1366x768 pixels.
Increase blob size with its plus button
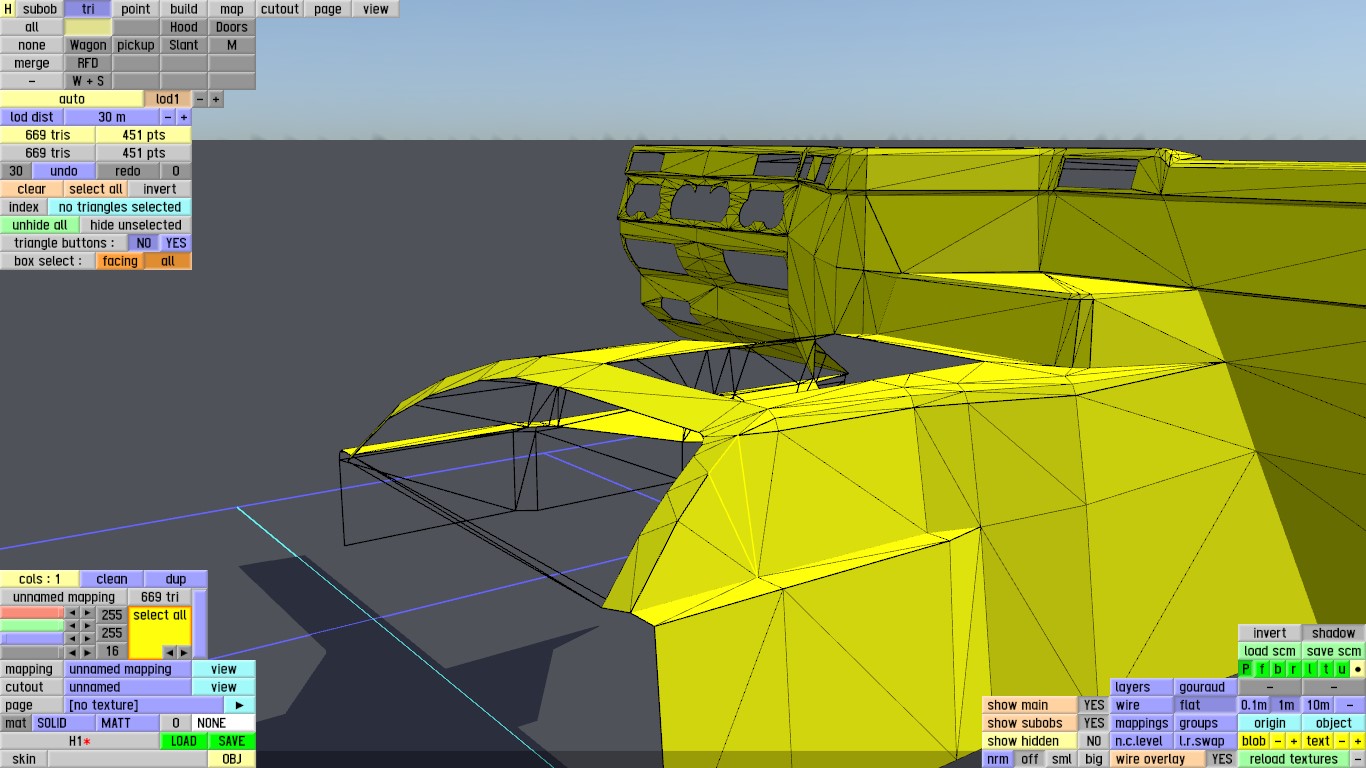pos(1294,741)
